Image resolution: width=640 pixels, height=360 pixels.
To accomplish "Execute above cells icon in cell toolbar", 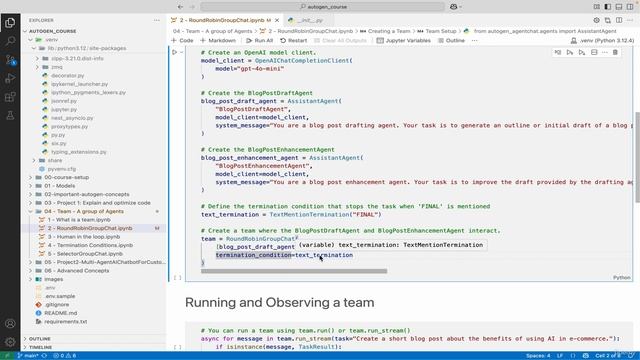I will click(570, 52).
